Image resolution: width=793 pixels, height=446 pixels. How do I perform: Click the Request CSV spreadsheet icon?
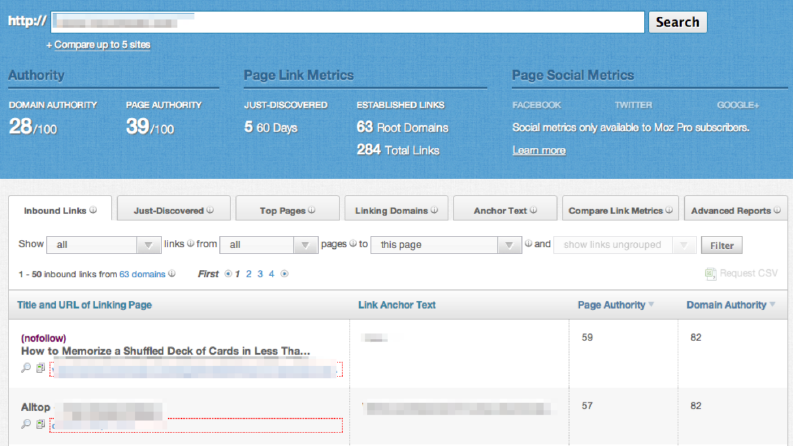tap(711, 274)
